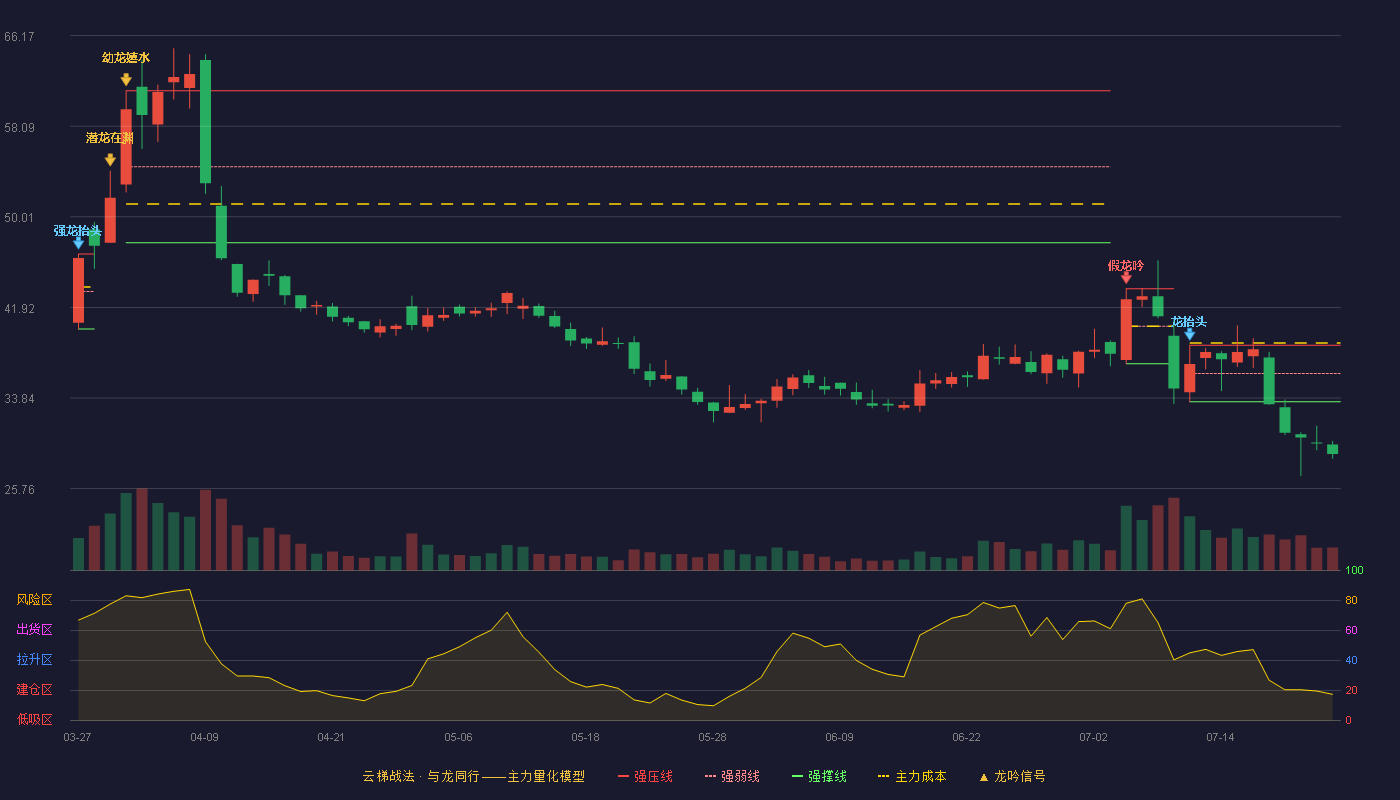1400x800 pixels.
Task: Click the 41.92 price axis label
Action: tap(19, 309)
